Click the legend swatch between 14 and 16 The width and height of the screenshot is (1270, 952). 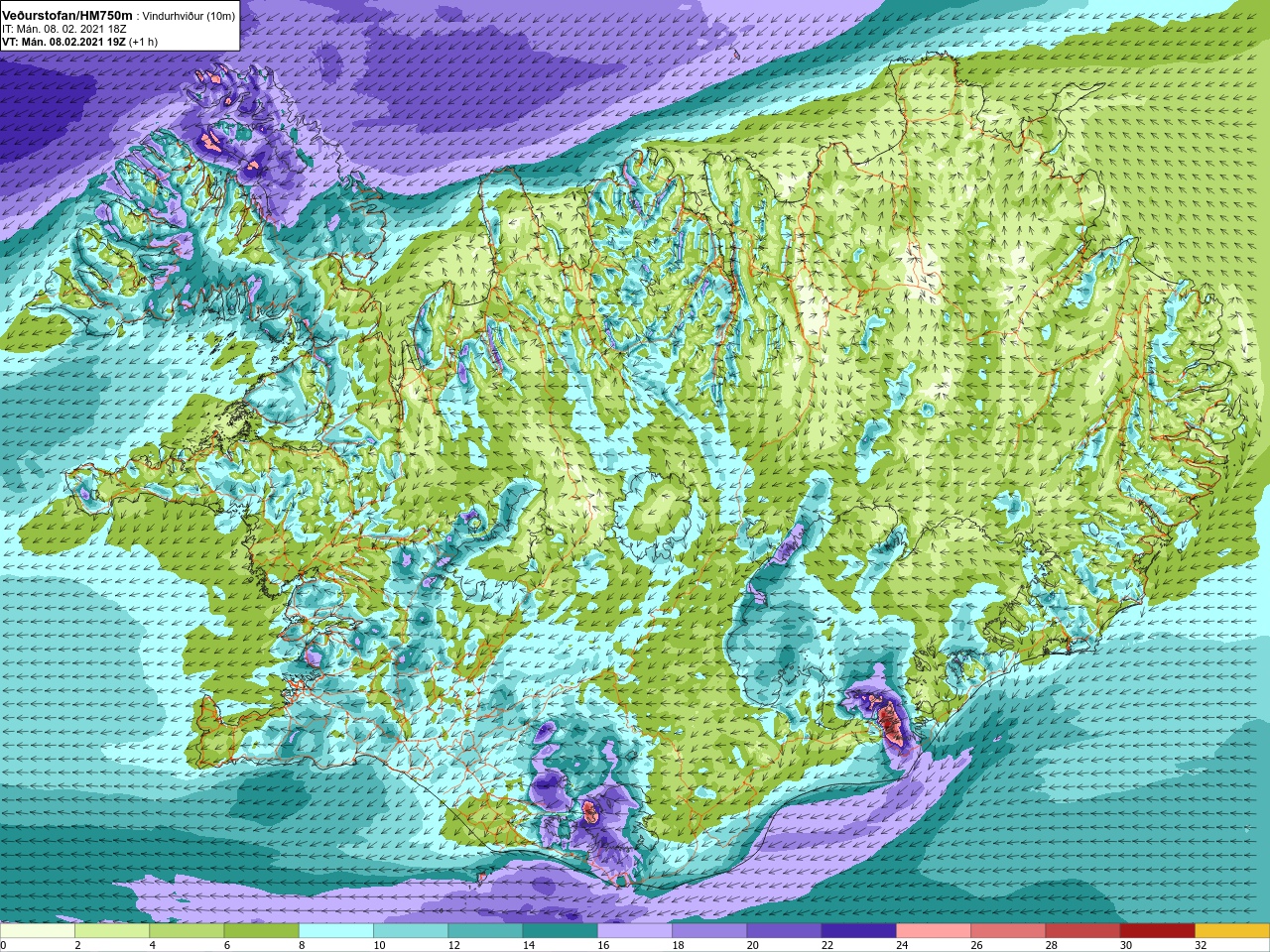561,931
